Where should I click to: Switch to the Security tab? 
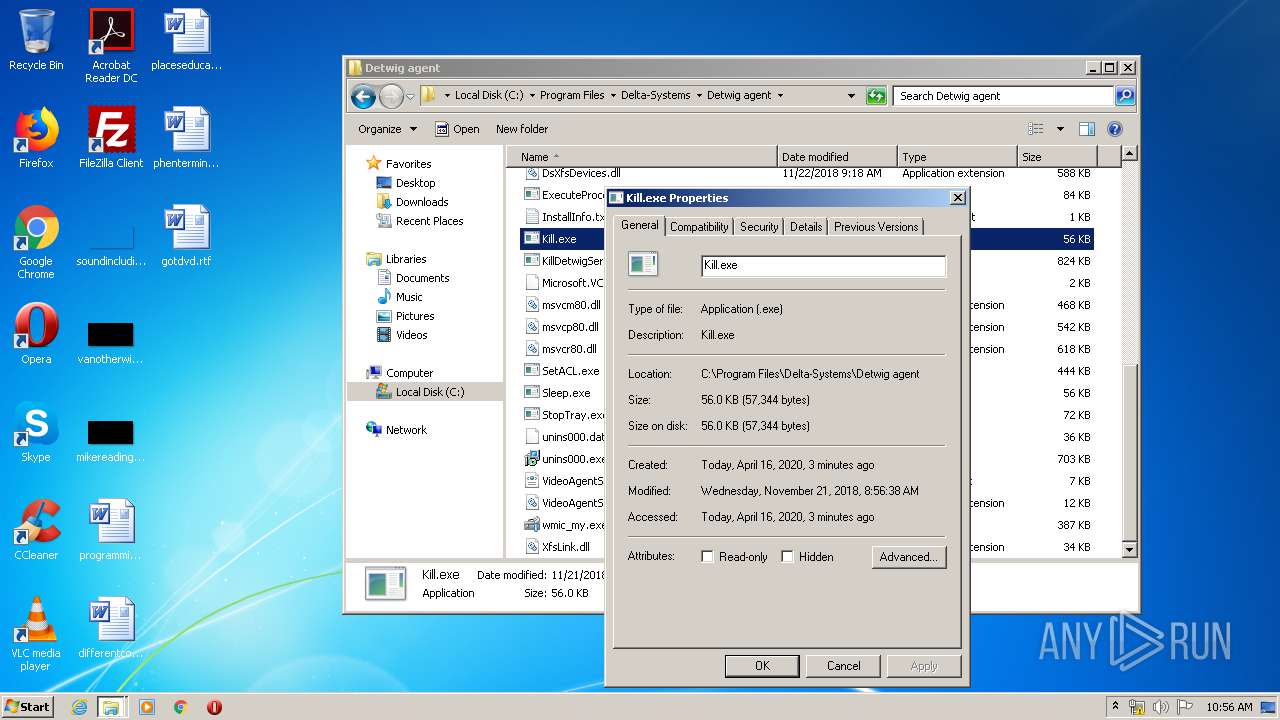(759, 227)
